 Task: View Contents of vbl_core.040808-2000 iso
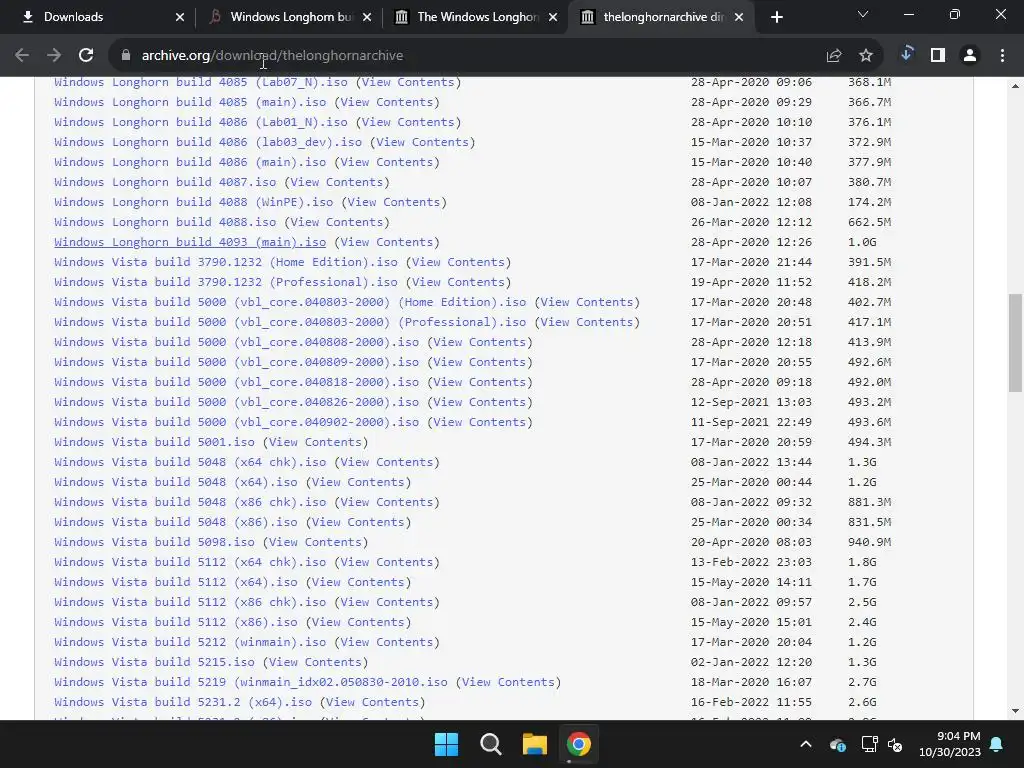click(x=480, y=342)
